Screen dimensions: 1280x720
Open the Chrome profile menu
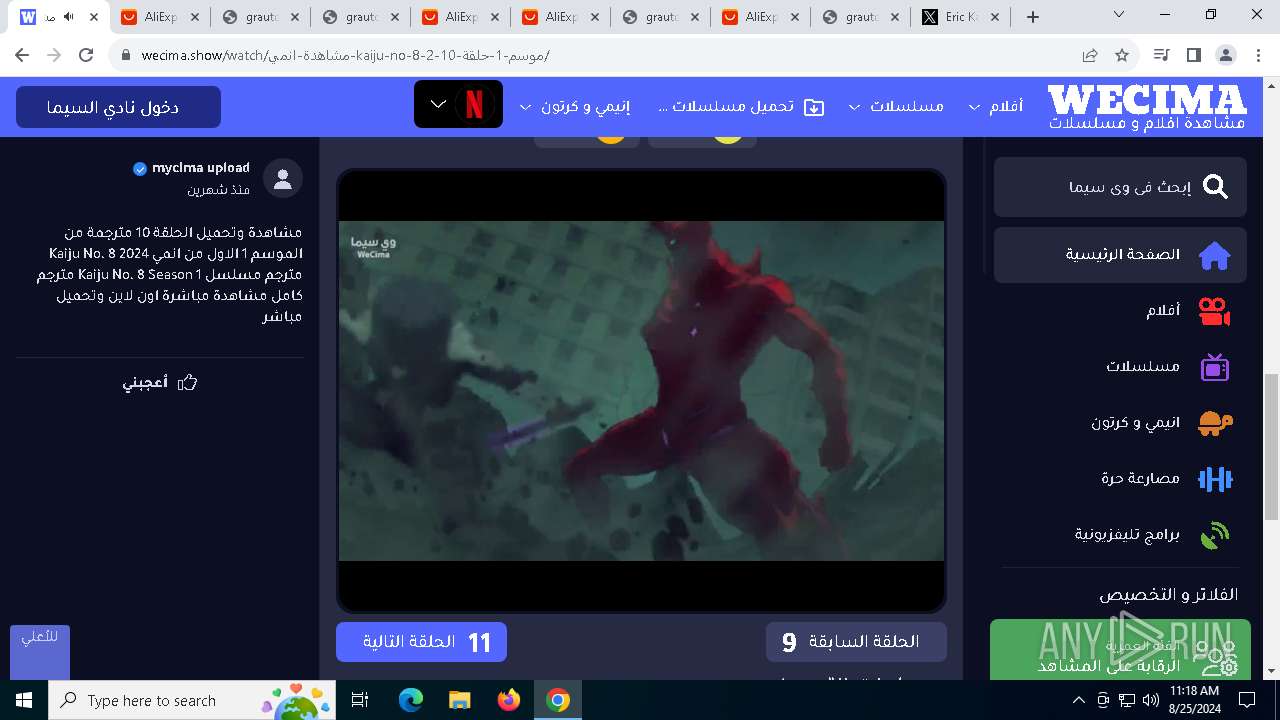point(1225,55)
